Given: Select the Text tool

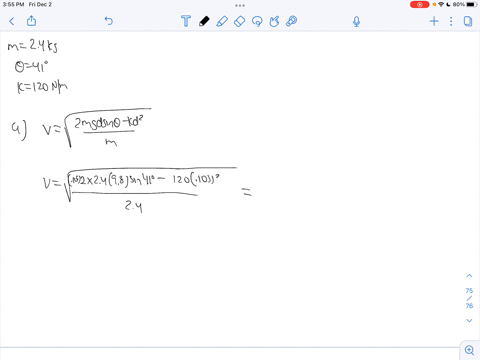Looking at the screenshot, I should tap(186, 21).
